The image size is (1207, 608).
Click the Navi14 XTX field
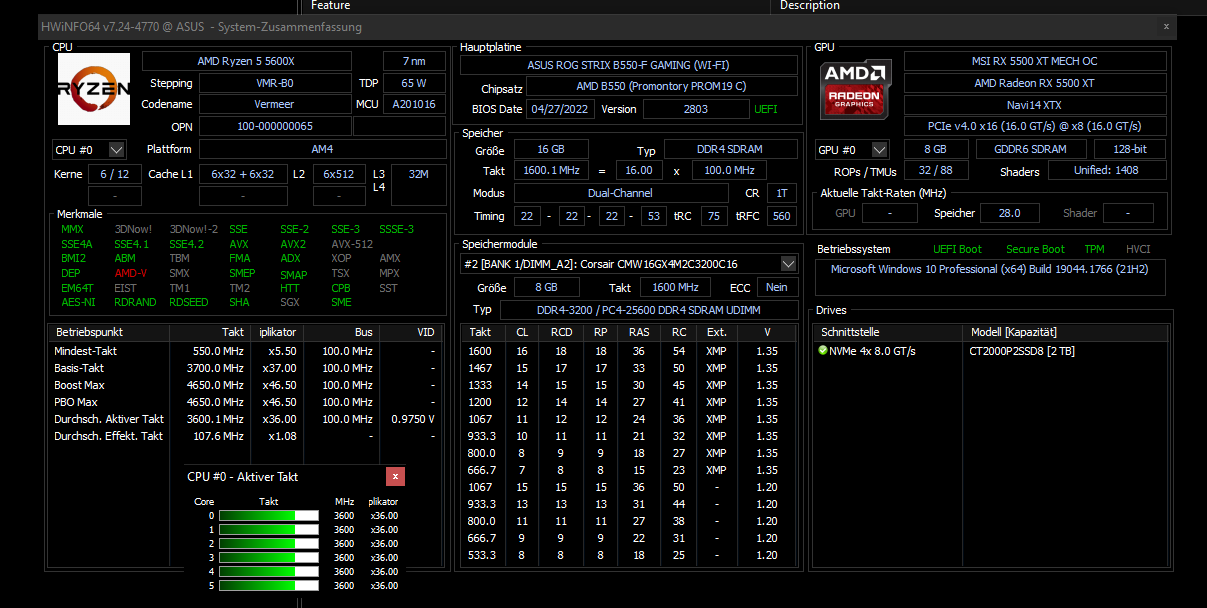click(1035, 105)
